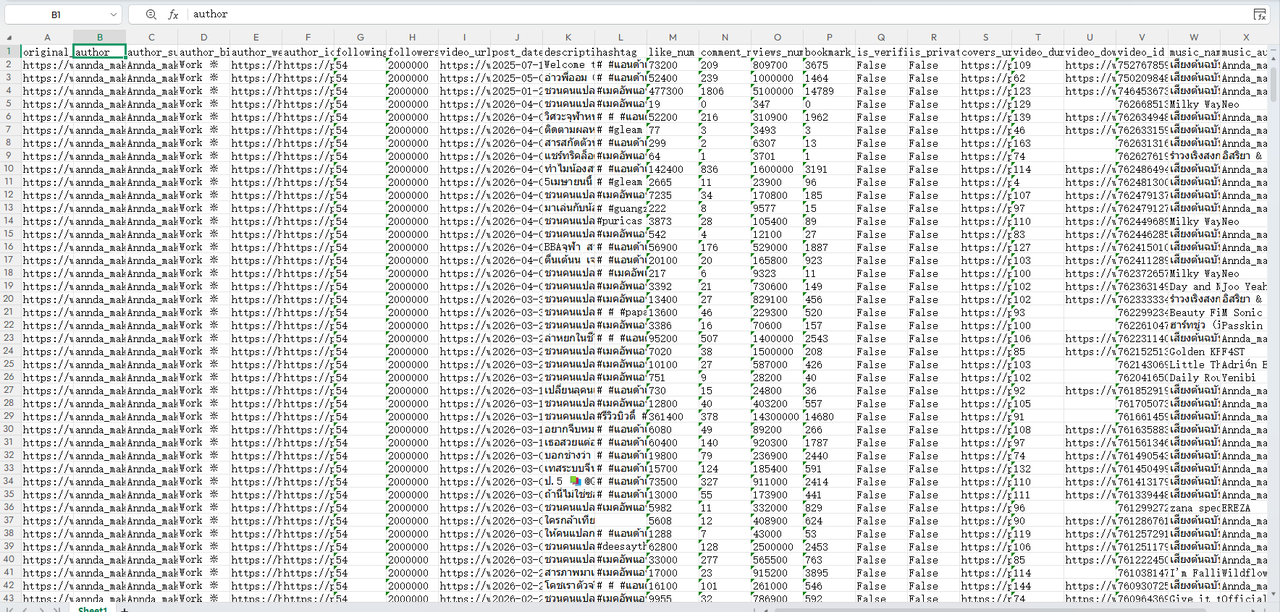The height and width of the screenshot is (612, 1280).
Task: Click the Name Box showing B1
Action: [x=55, y=15]
